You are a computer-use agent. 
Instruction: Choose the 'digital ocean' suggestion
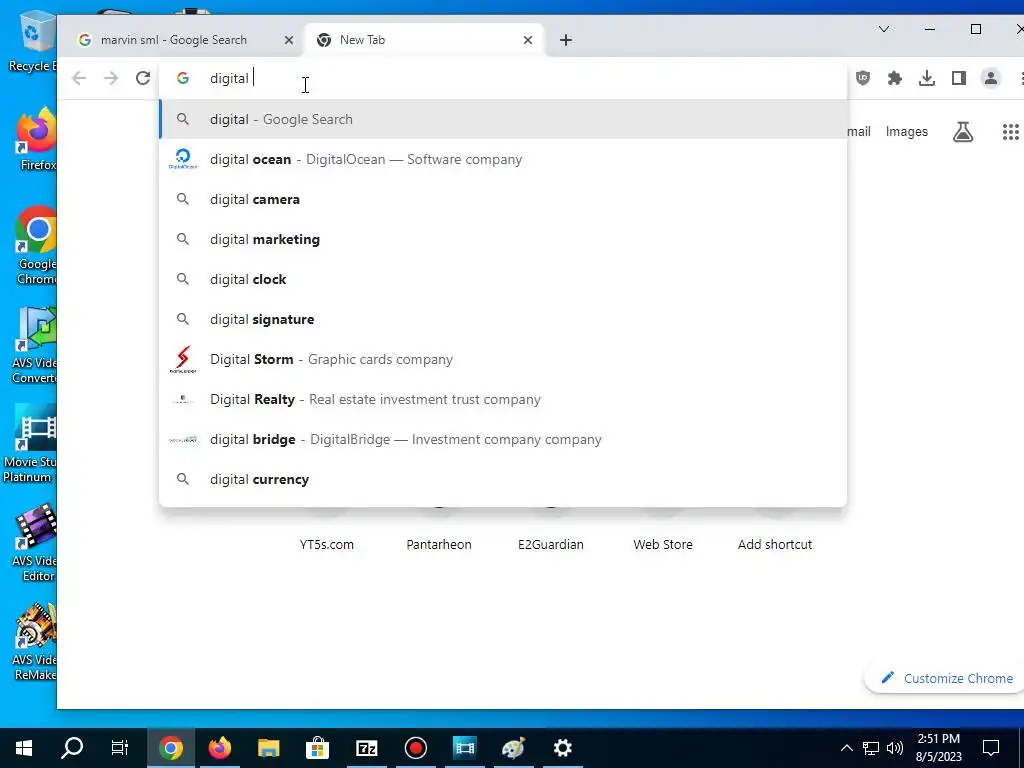pos(503,159)
